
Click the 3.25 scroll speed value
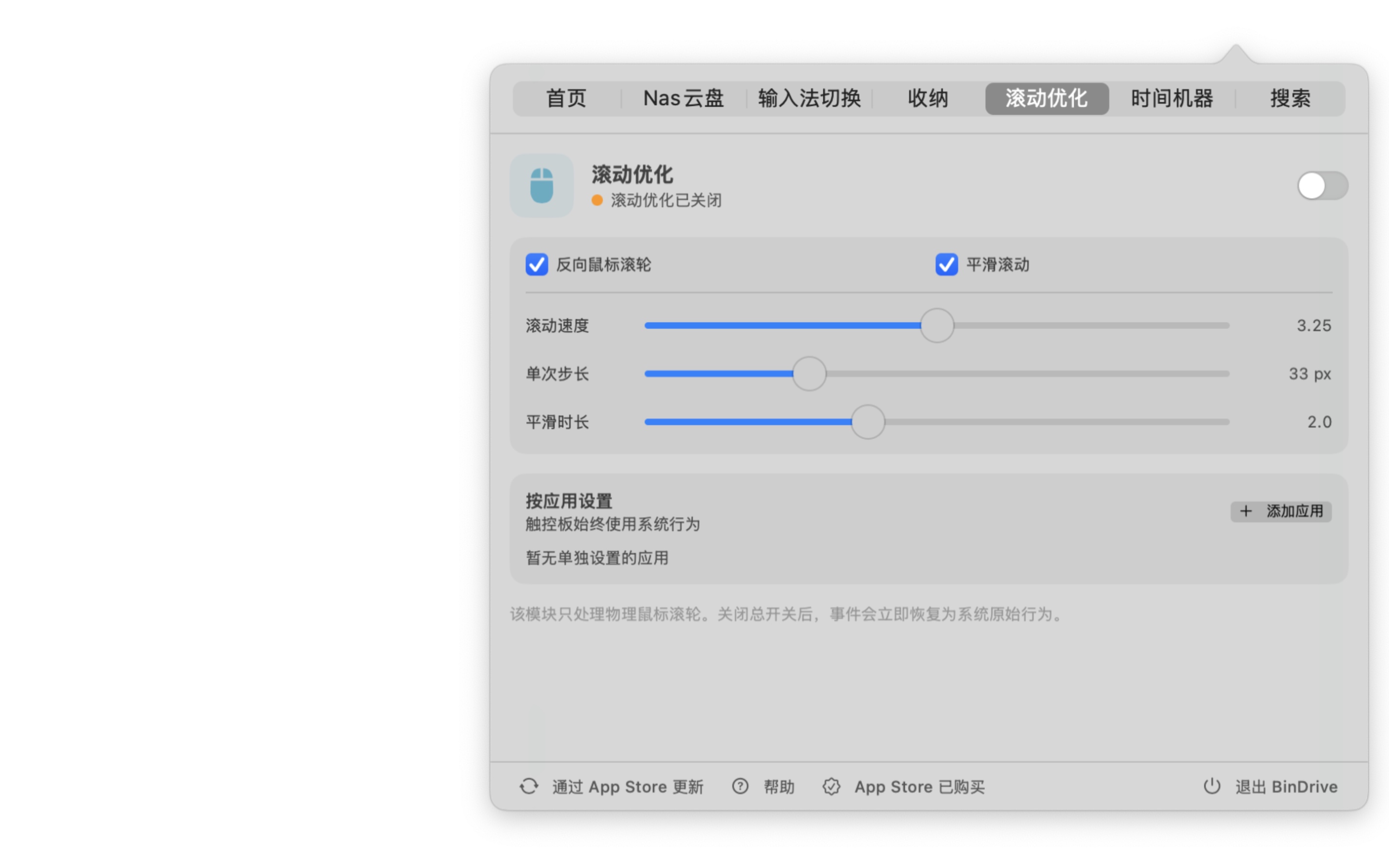pyautogui.click(x=1314, y=325)
